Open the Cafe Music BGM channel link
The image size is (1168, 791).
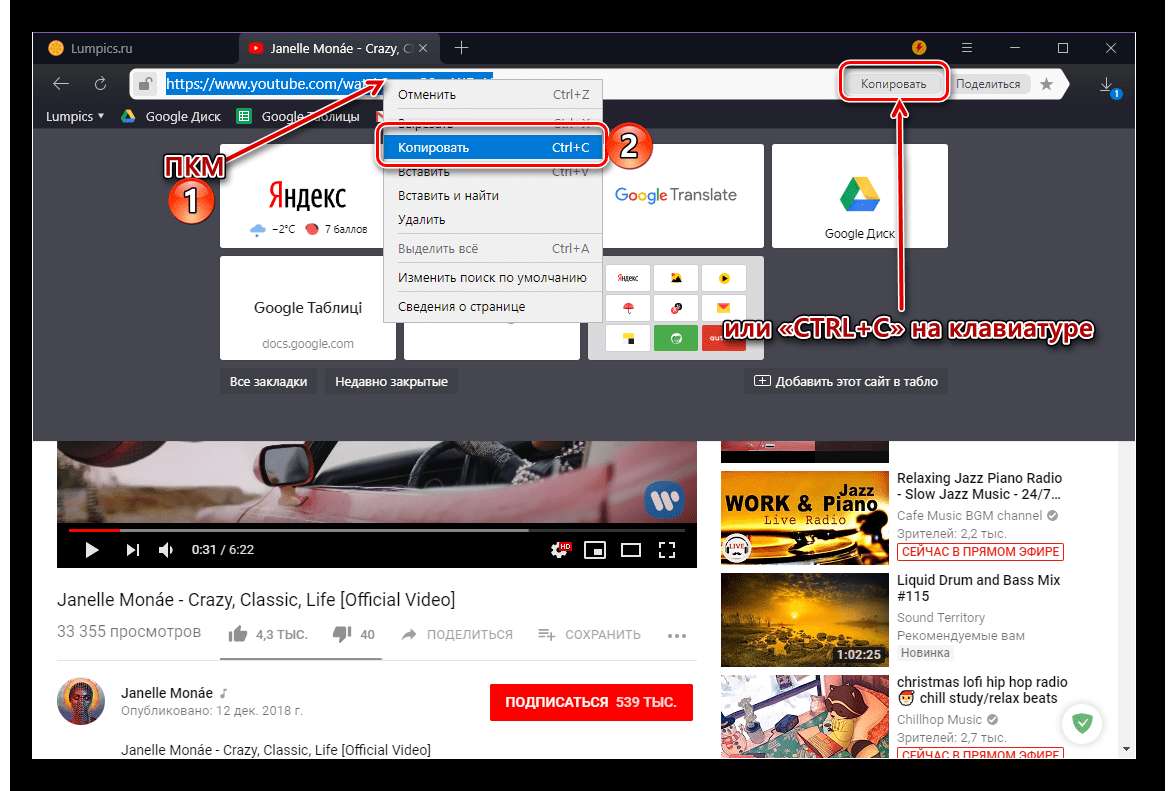coord(969,515)
